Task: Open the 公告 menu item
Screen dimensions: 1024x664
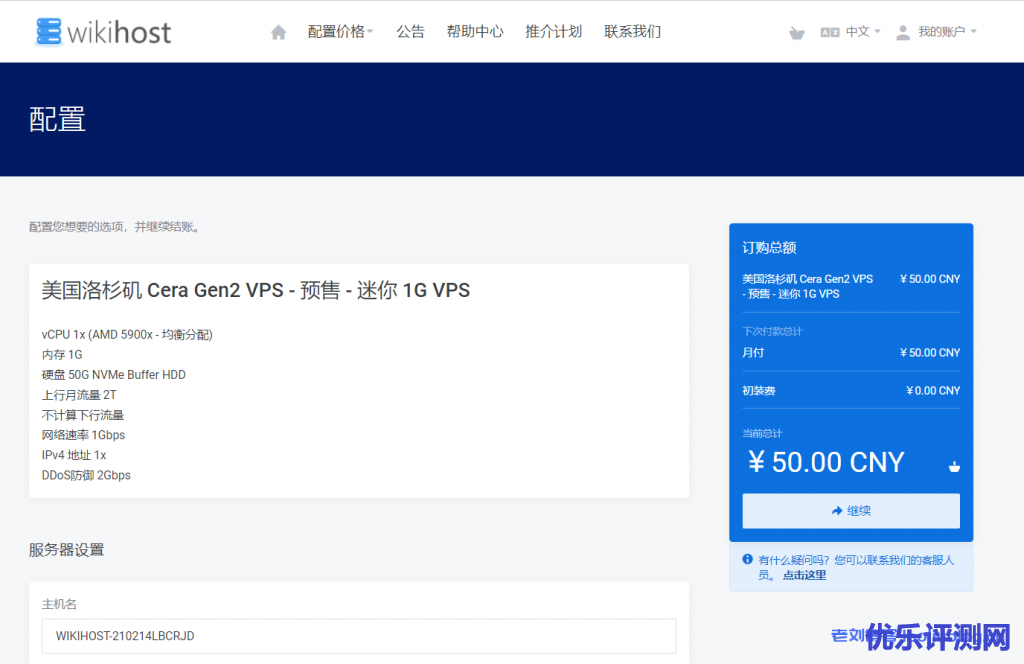Action: coord(410,31)
